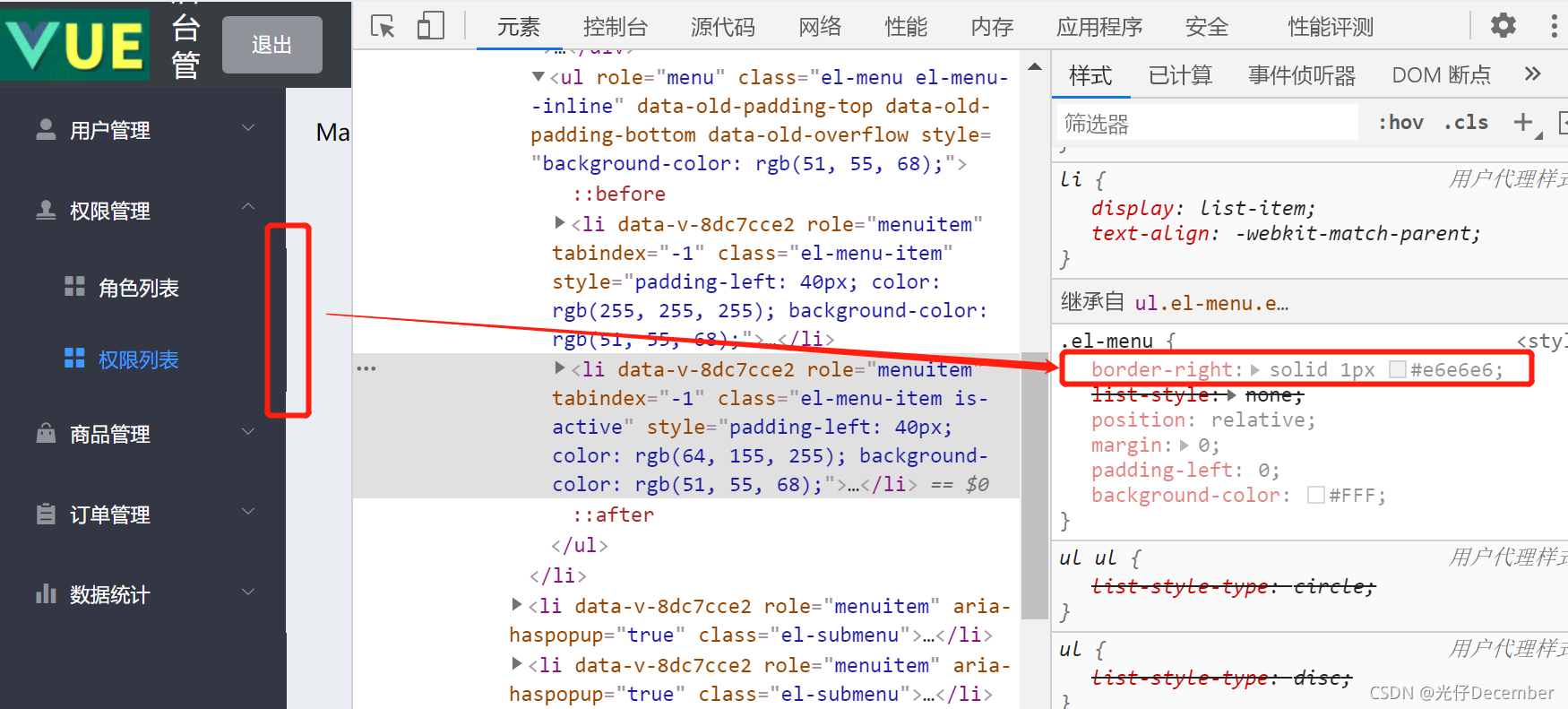Open the #FFF background color swatch
This screenshot has height=709, width=1568.
point(1316,495)
